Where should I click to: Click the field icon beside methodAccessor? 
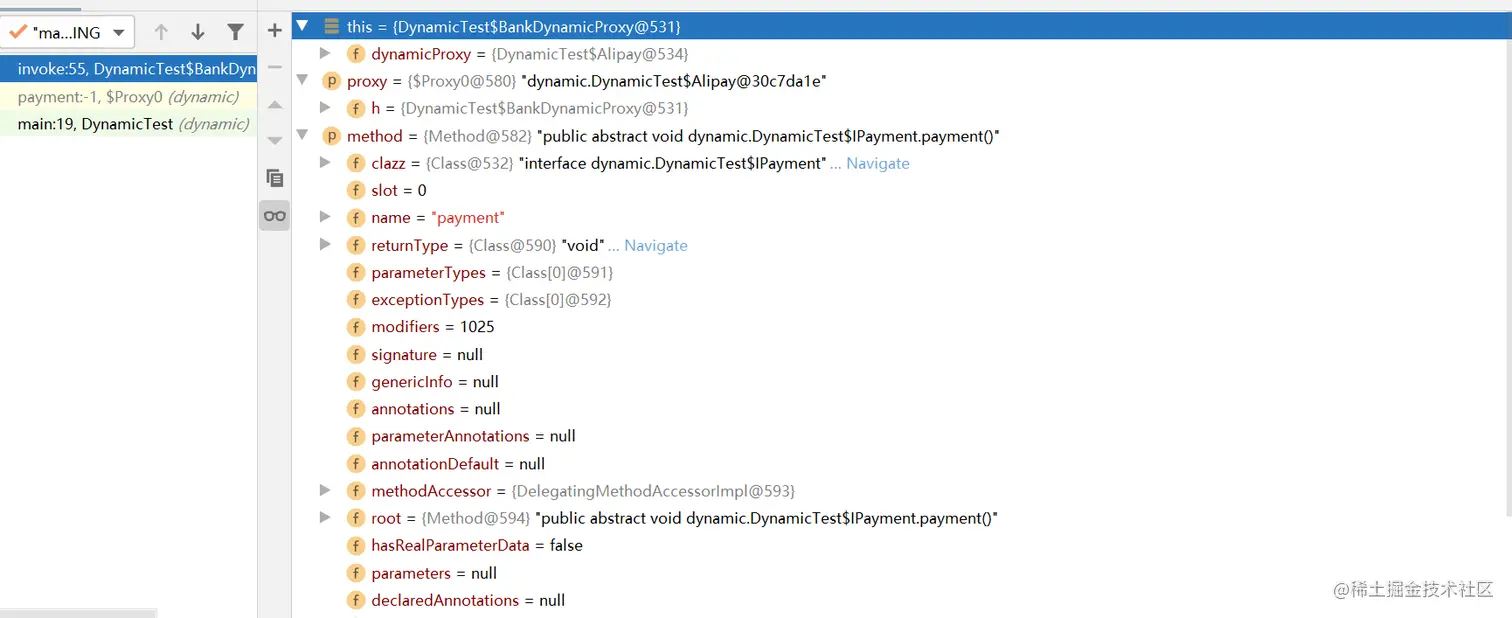[355, 490]
